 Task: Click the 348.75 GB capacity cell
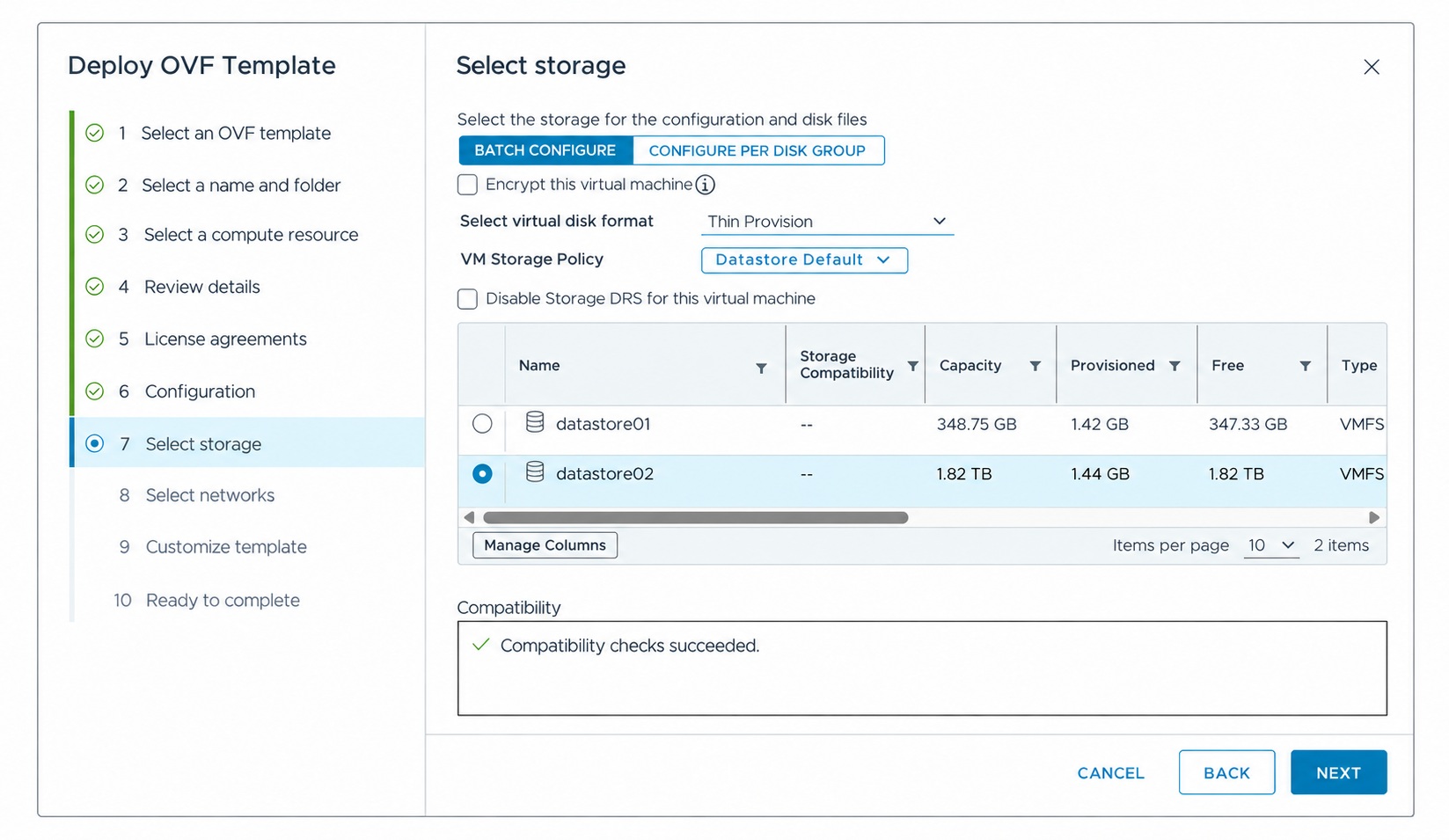coord(977,424)
